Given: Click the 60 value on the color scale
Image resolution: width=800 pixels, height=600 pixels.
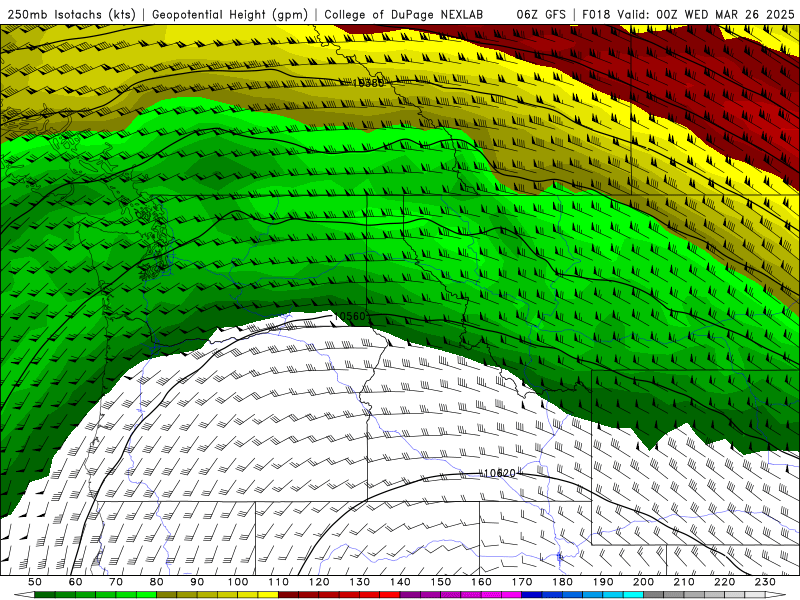Looking at the screenshot, I should [x=75, y=582].
